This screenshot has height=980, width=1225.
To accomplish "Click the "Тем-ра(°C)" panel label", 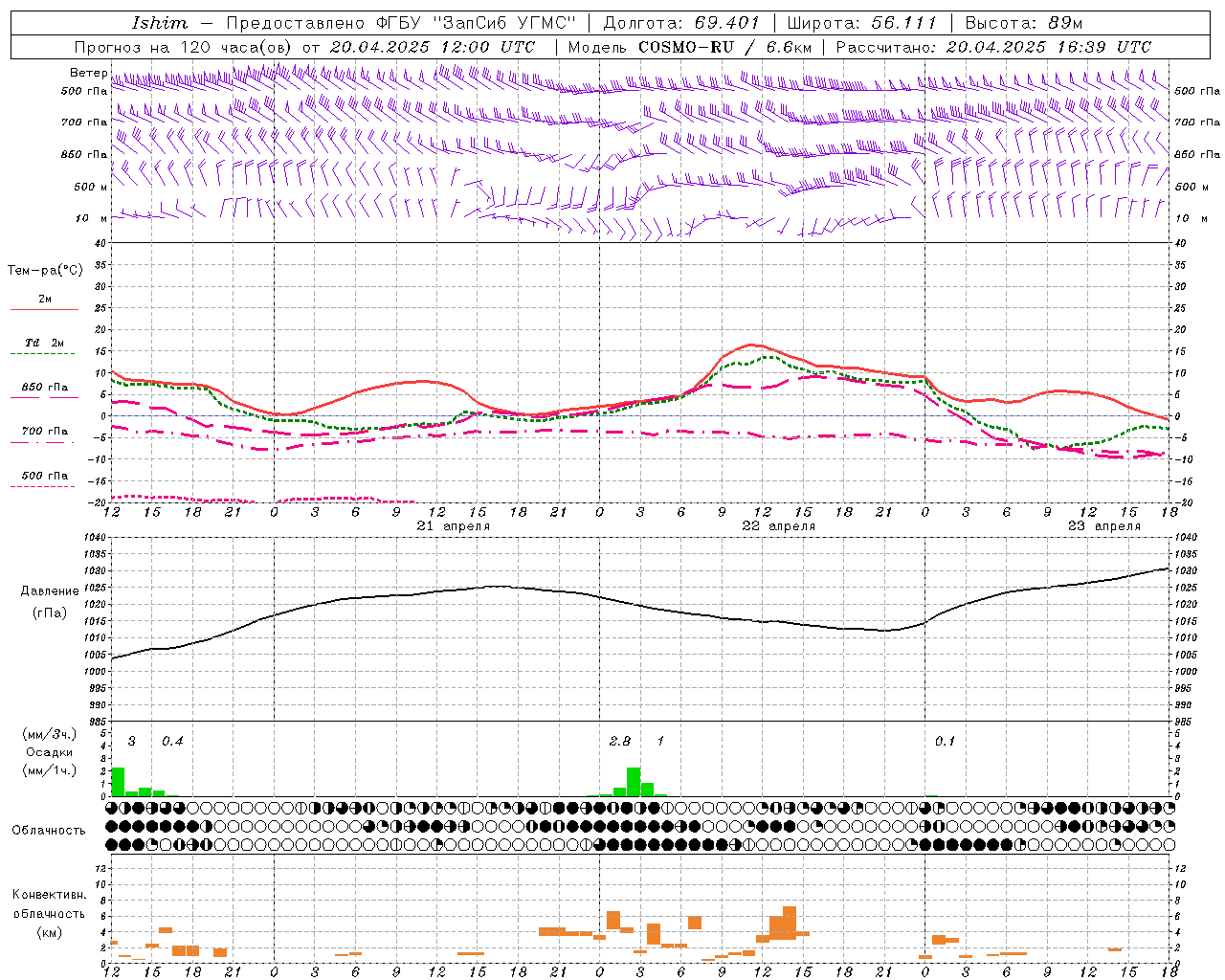I will (x=45, y=271).
